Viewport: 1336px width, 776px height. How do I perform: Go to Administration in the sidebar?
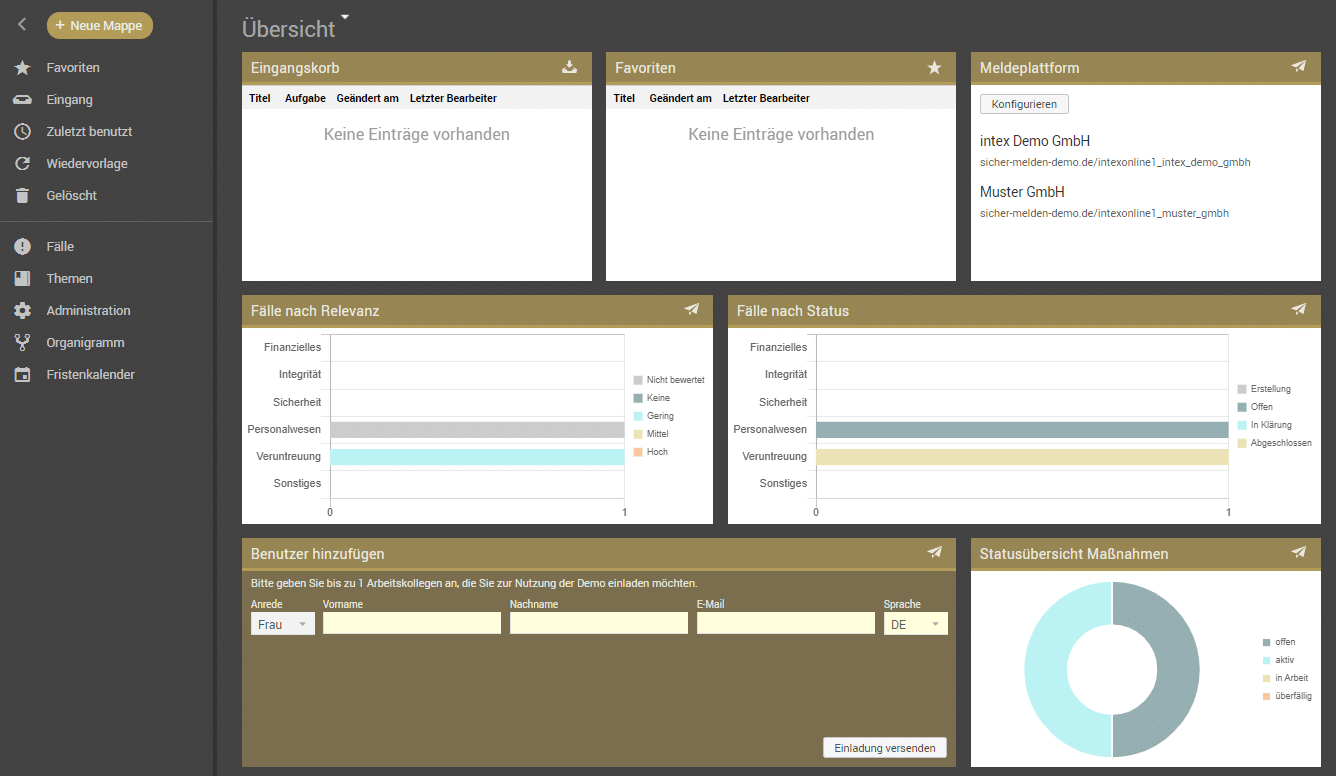88,310
